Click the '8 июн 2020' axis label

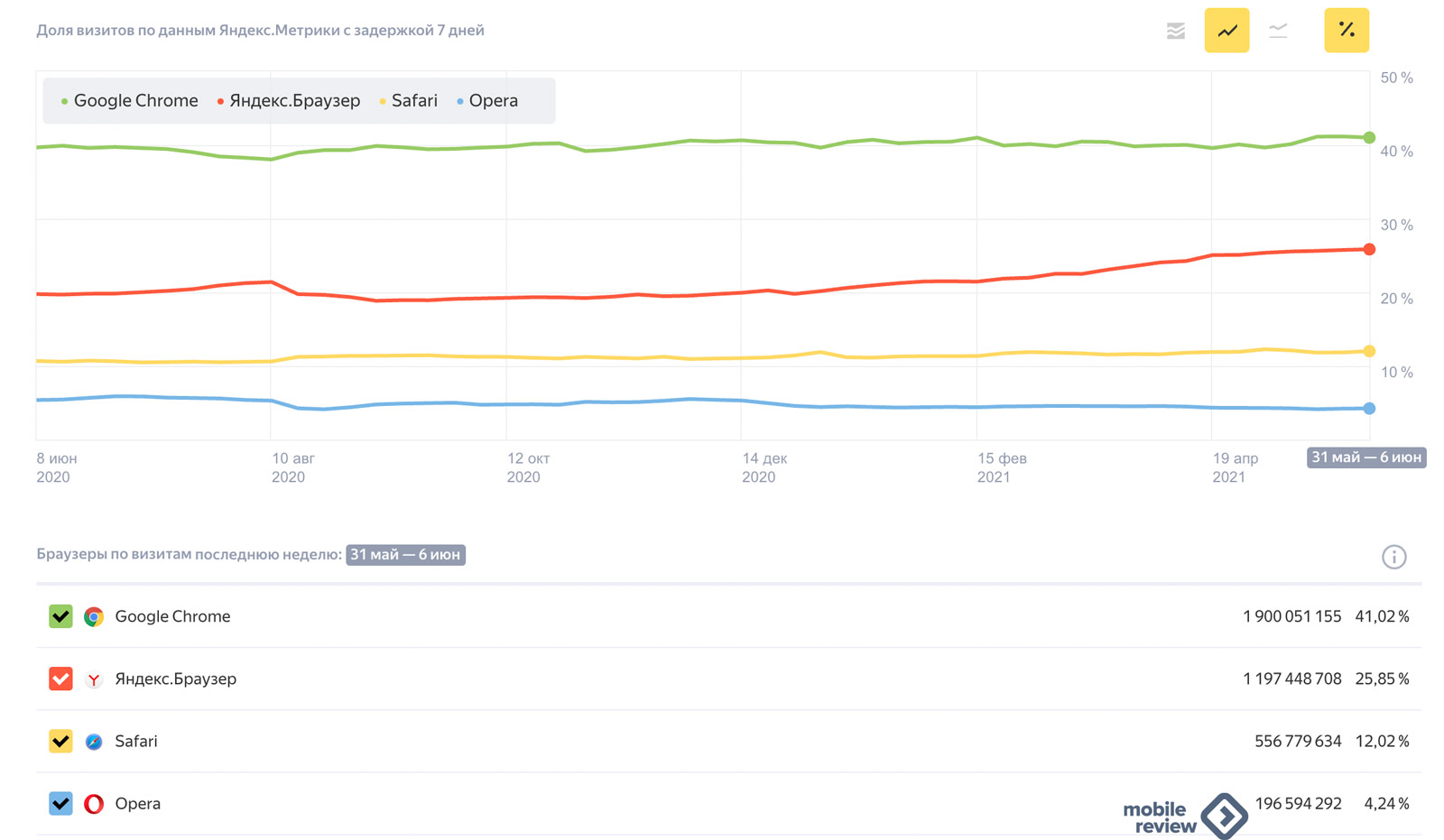click(57, 467)
